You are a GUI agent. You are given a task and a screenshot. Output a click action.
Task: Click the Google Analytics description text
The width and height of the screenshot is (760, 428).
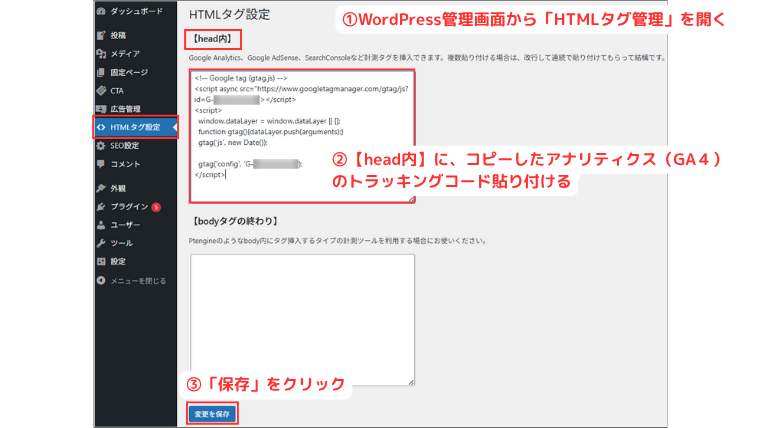coord(427,58)
